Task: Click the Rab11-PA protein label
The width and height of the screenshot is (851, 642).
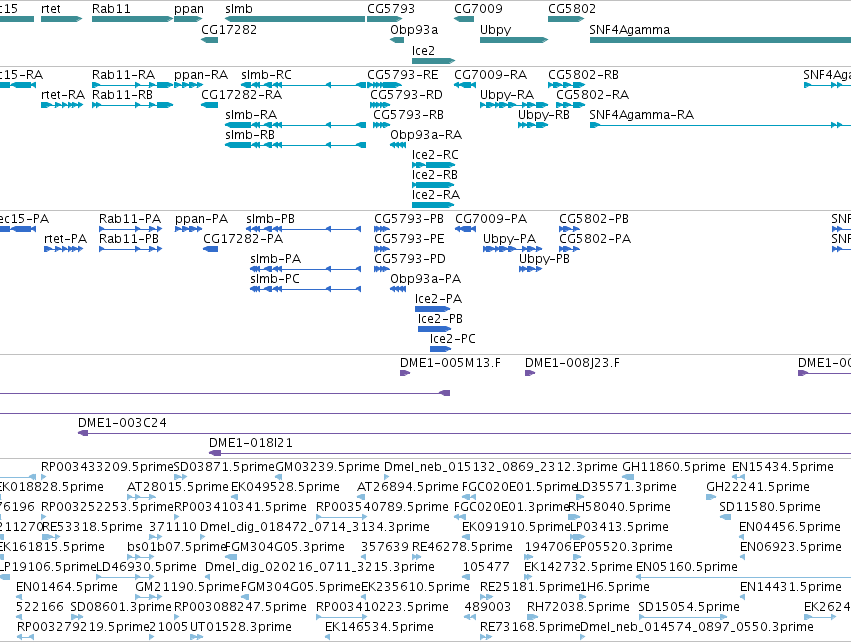Action: tap(130, 219)
